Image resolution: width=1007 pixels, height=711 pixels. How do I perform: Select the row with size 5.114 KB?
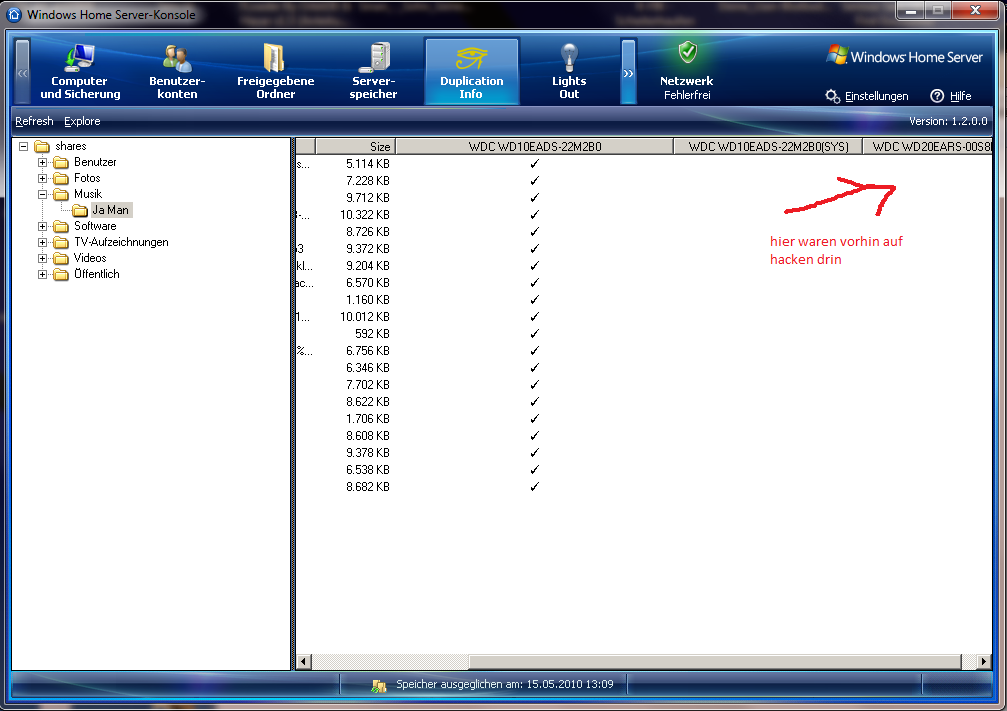point(644,164)
